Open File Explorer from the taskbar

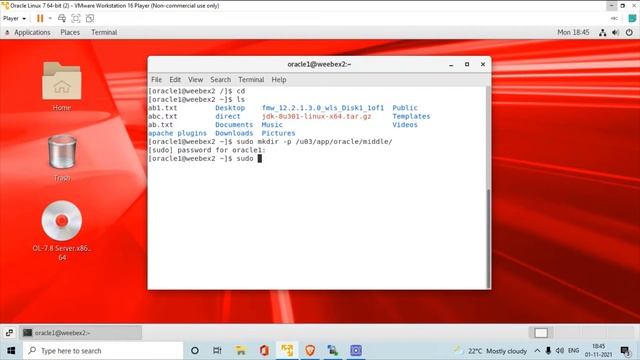(241, 351)
